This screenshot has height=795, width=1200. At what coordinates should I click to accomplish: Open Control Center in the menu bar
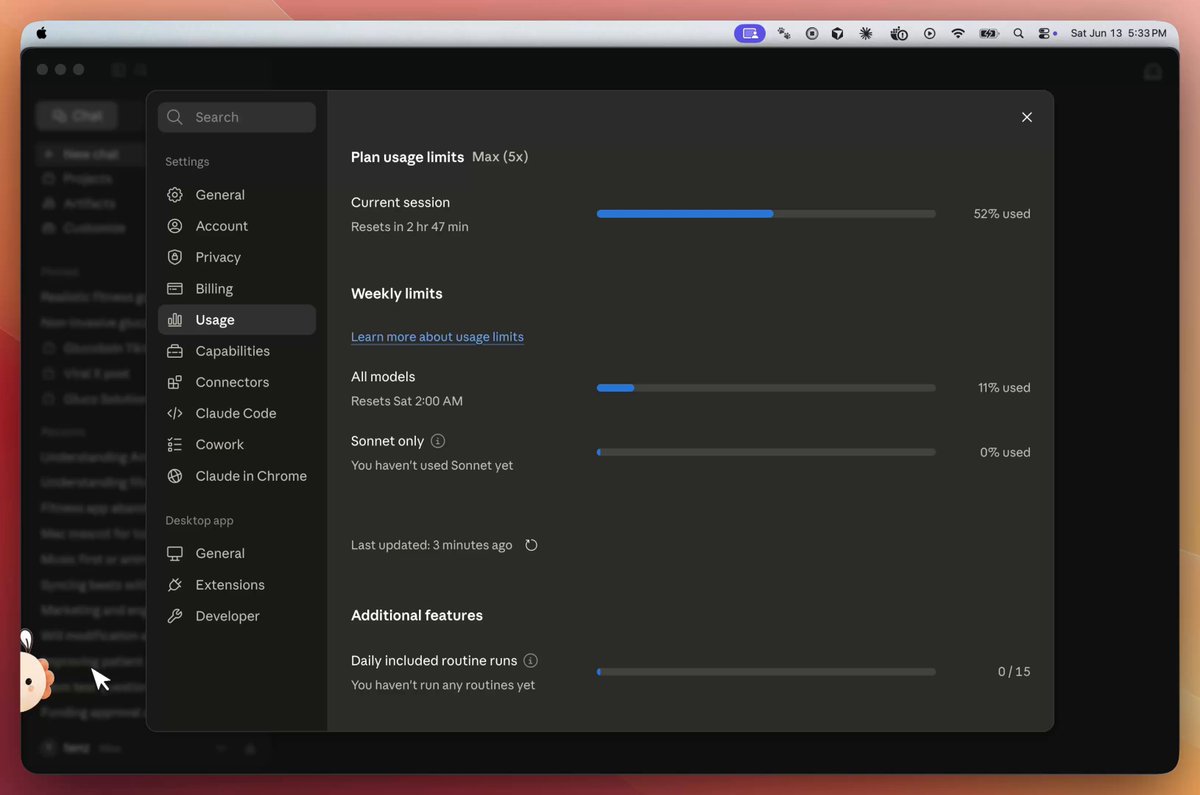[1045, 33]
